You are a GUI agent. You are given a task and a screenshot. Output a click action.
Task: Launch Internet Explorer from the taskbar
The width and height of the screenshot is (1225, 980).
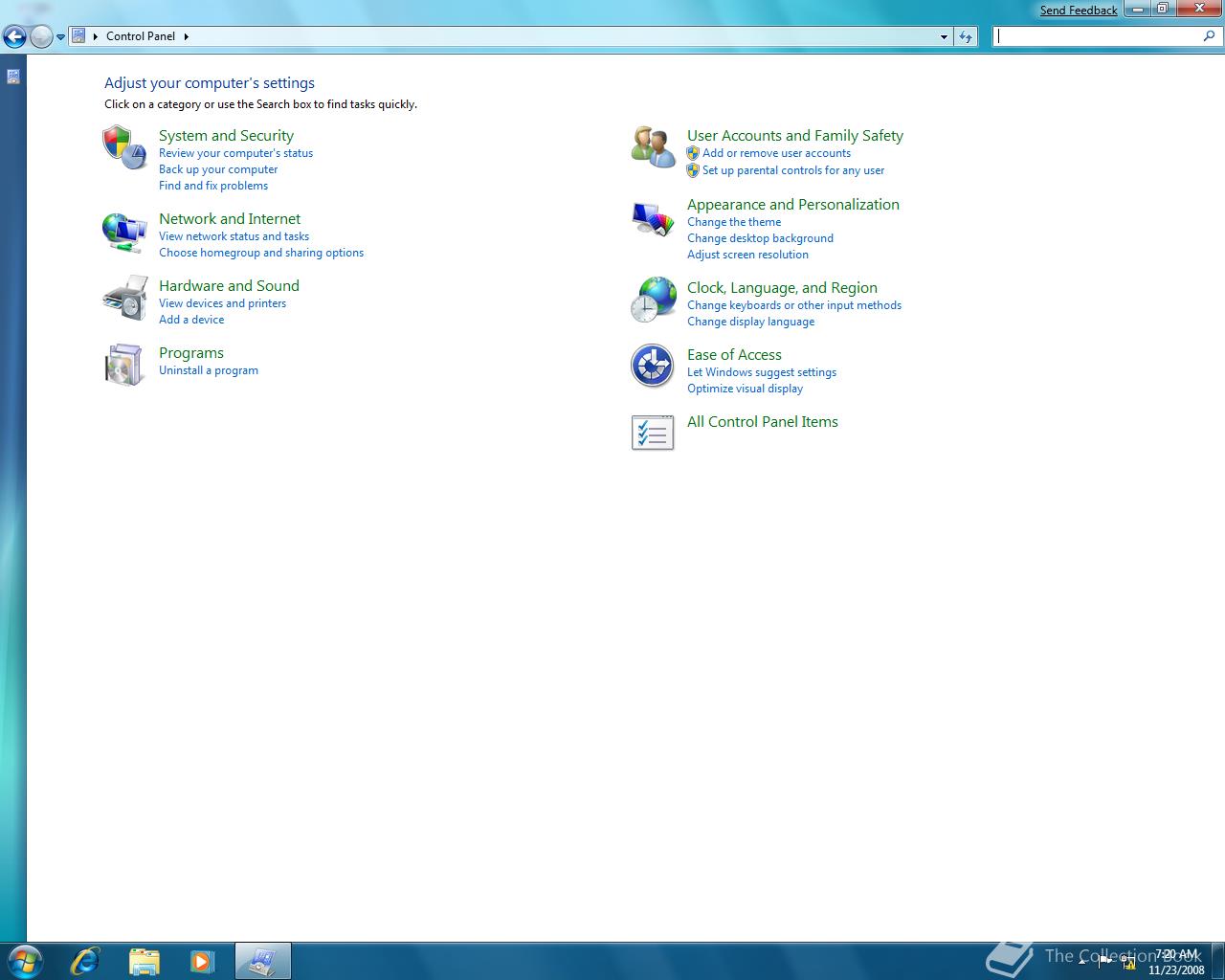85,961
